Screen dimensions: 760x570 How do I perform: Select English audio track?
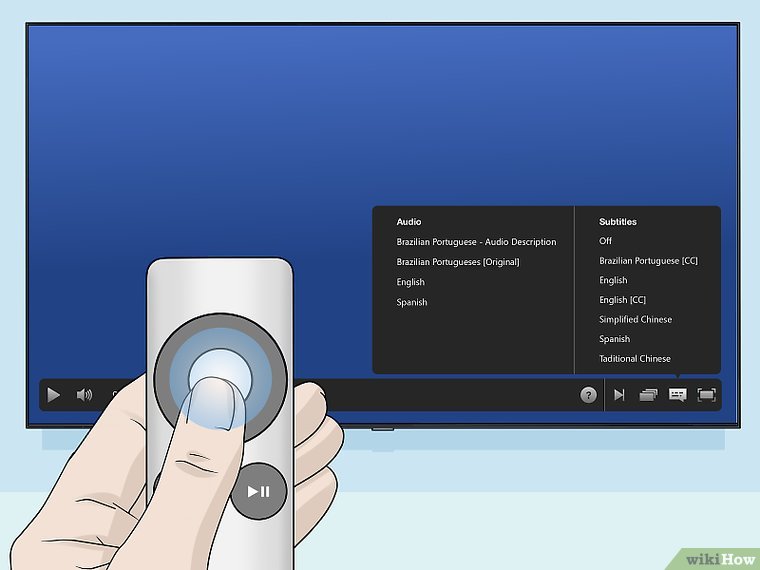(411, 282)
